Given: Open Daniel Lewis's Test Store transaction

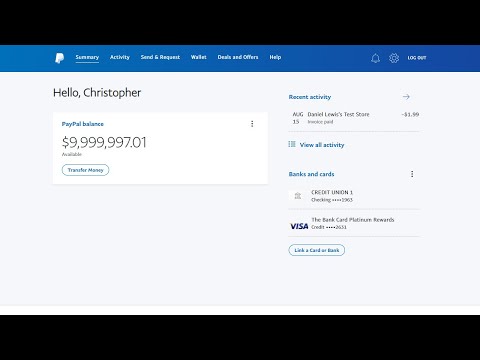Looking at the screenshot, I should [x=354, y=118].
